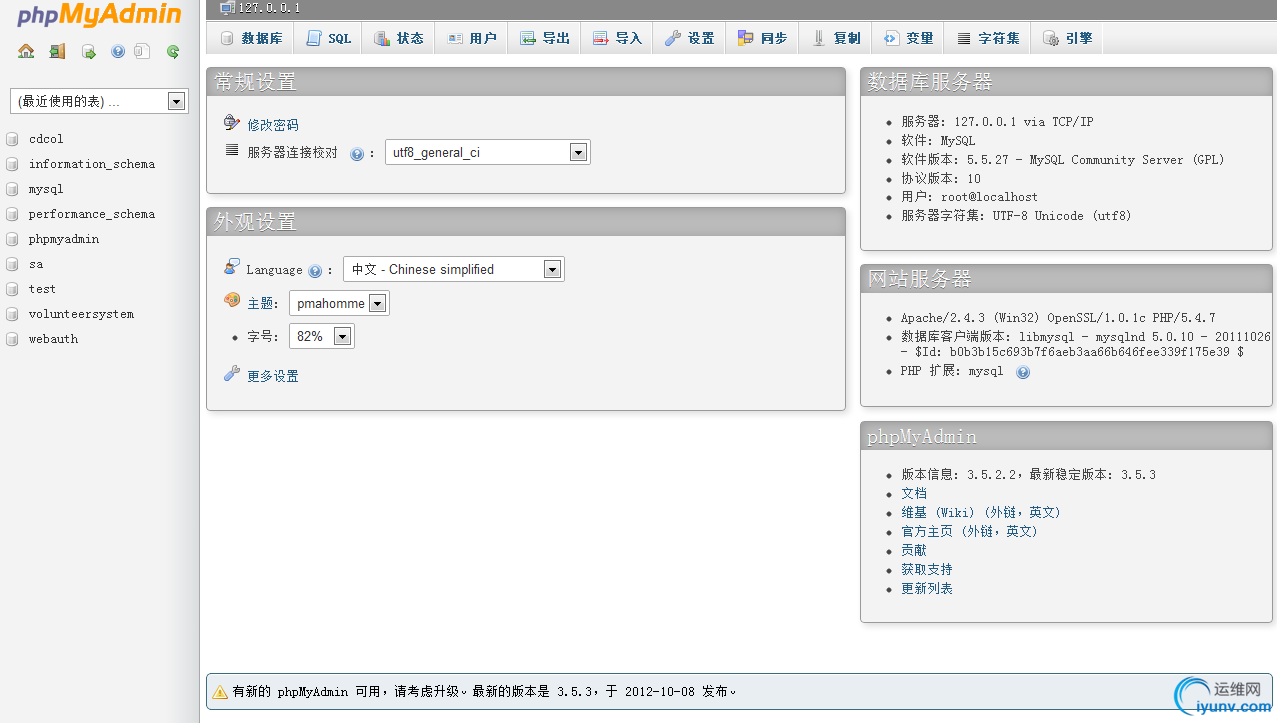Viewport: 1277px width, 723px height.
Task: Open the SQL tab
Action: (x=328, y=38)
